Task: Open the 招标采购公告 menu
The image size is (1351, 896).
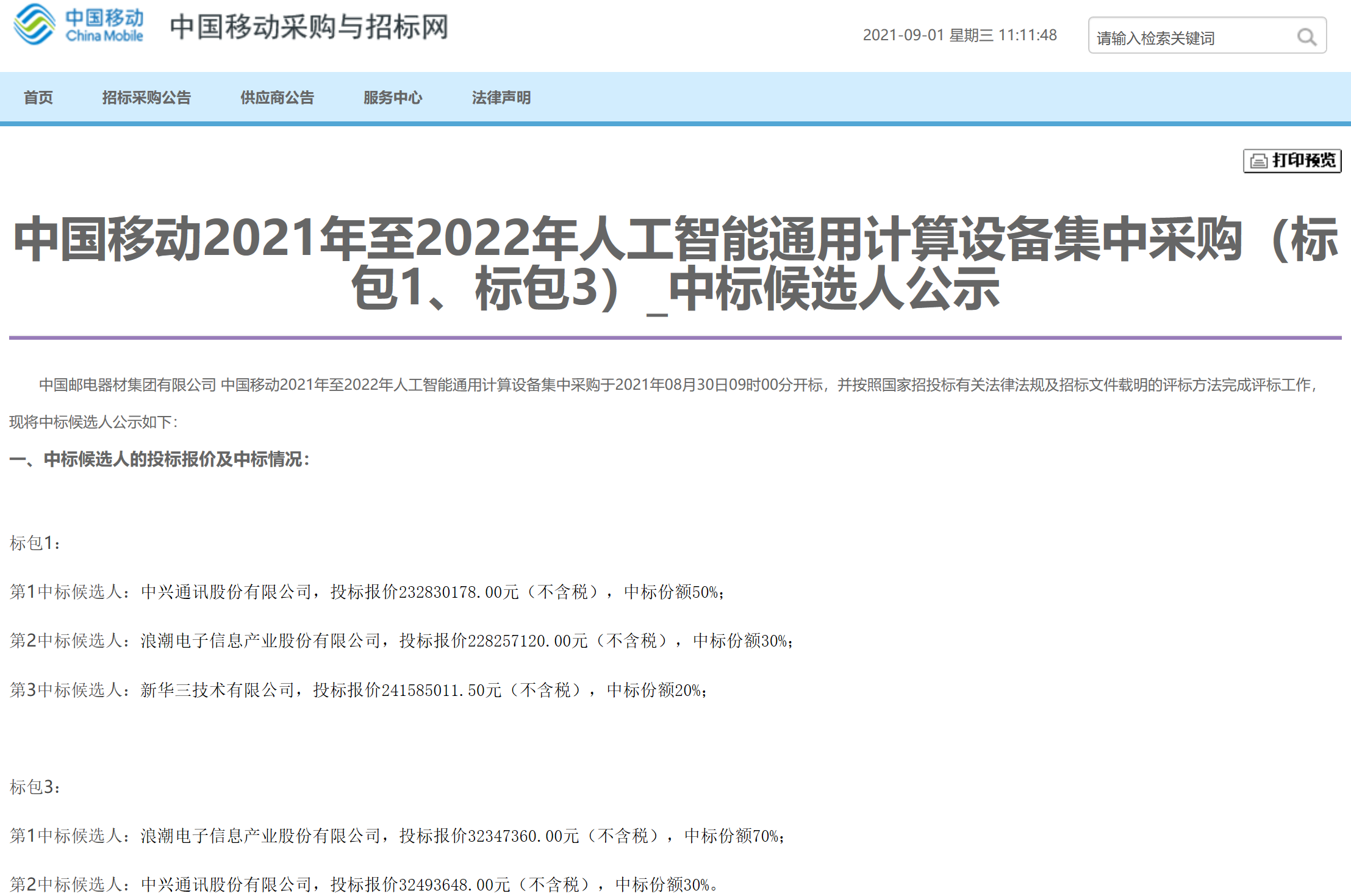Action: [146, 98]
